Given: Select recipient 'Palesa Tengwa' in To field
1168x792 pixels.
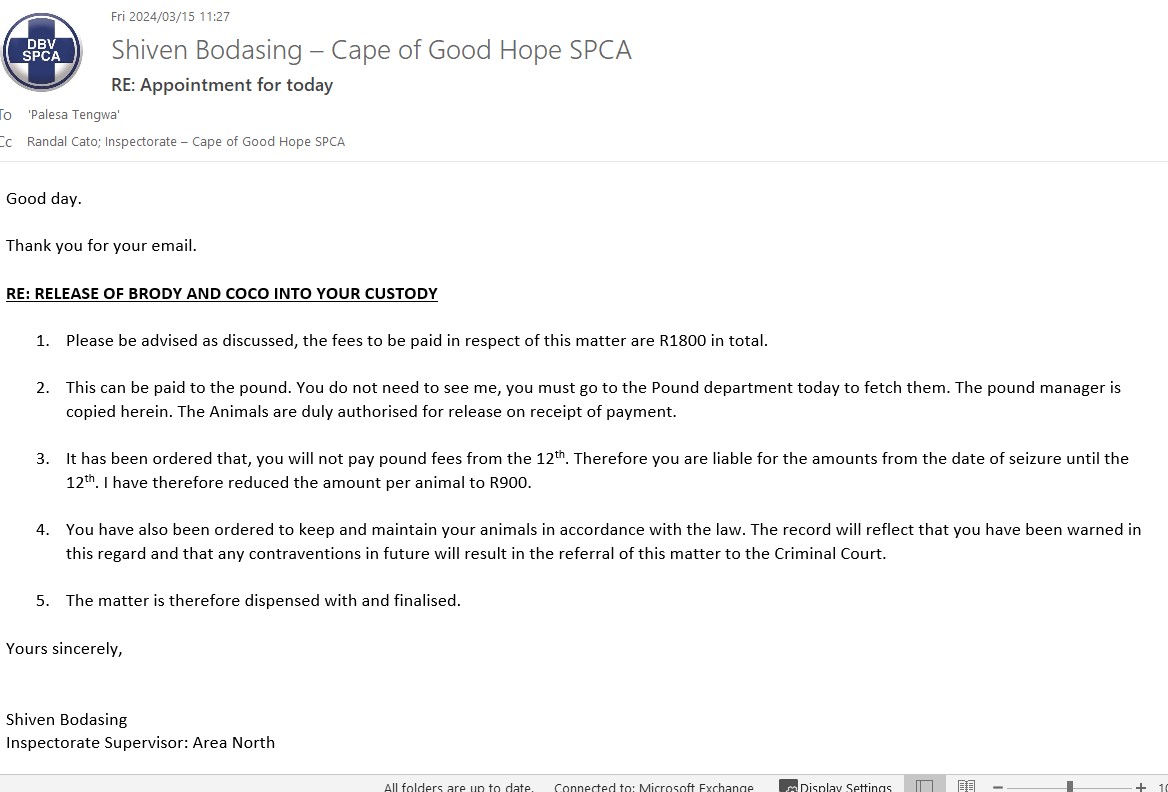Looking at the screenshot, I should 74,115.
